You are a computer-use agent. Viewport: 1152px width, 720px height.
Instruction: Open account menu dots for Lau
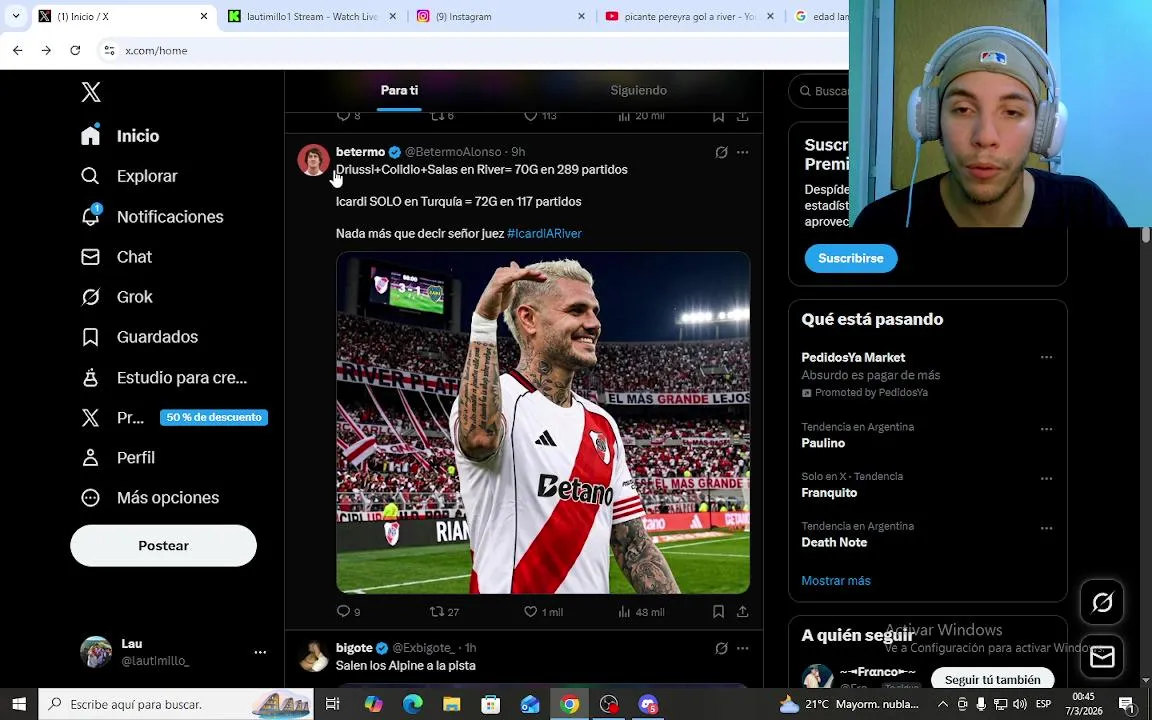coord(260,652)
